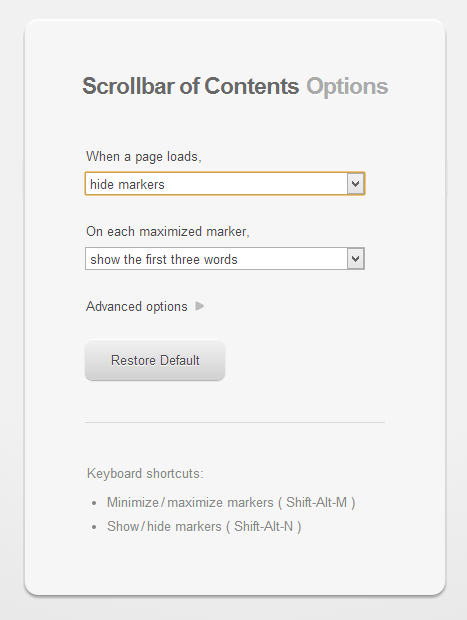Click the 'Shift-Alt-M' shortcut text
467x620 pixels.
point(317,503)
